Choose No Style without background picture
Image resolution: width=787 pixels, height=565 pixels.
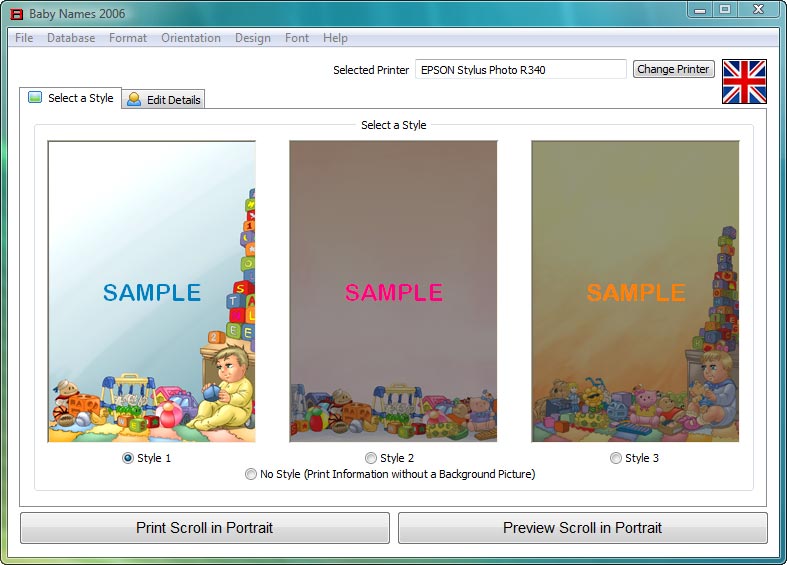click(x=250, y=474)
